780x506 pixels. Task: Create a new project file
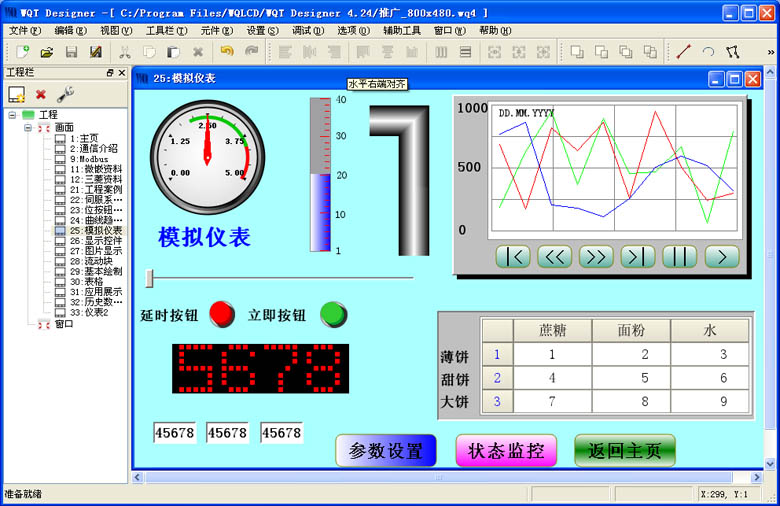pyautogui.click(x=22, y=52)
